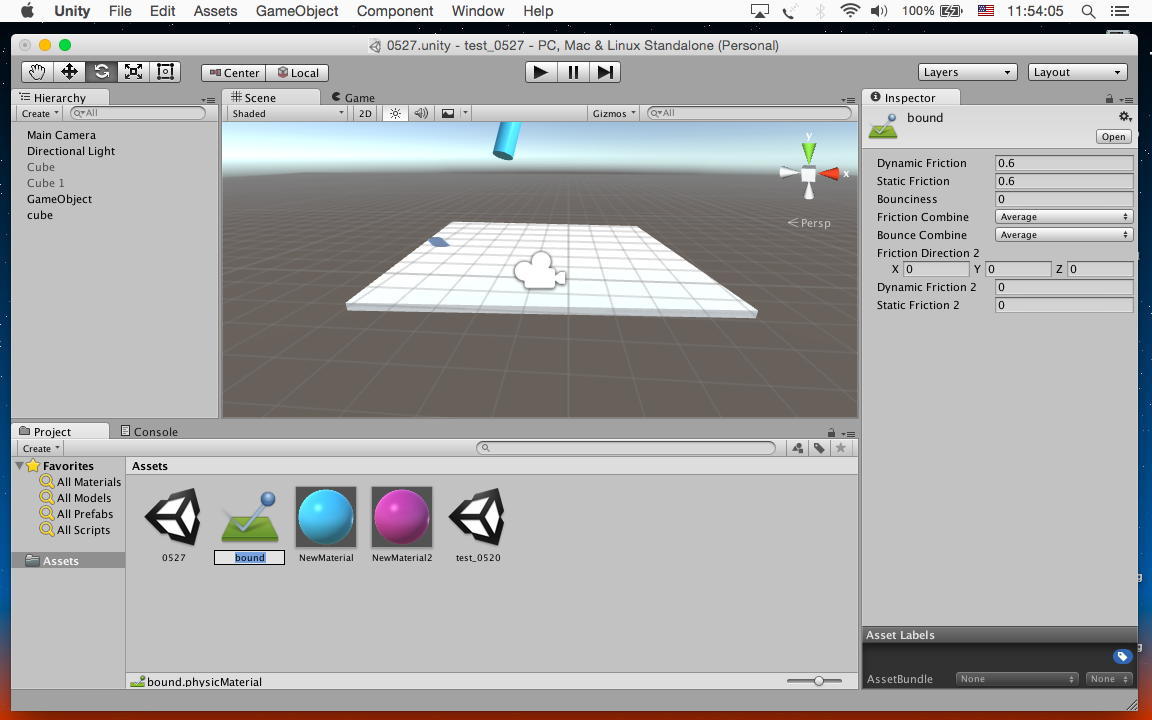Click the search by label tag icon
The height and width of the screenshot is (720, 1152).
click(x=819, y=448)
